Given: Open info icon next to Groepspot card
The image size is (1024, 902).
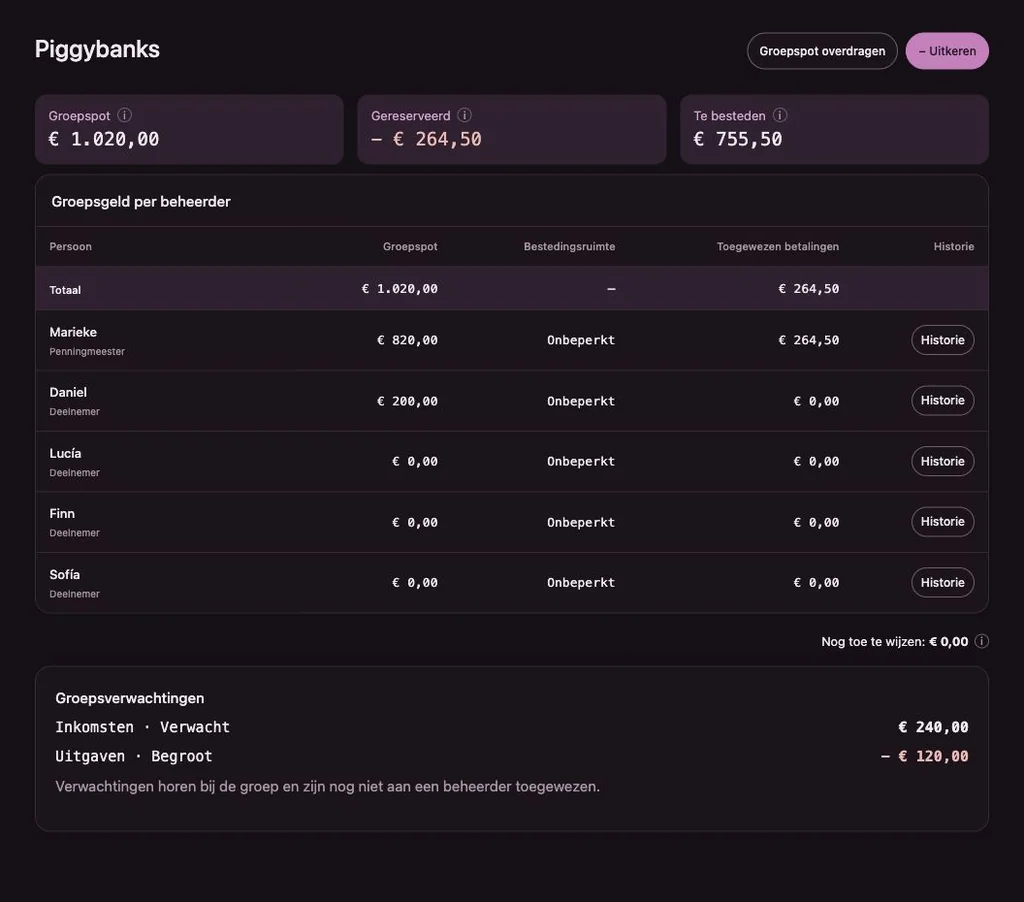Looking at the screenshot, I should coord(124,115).
